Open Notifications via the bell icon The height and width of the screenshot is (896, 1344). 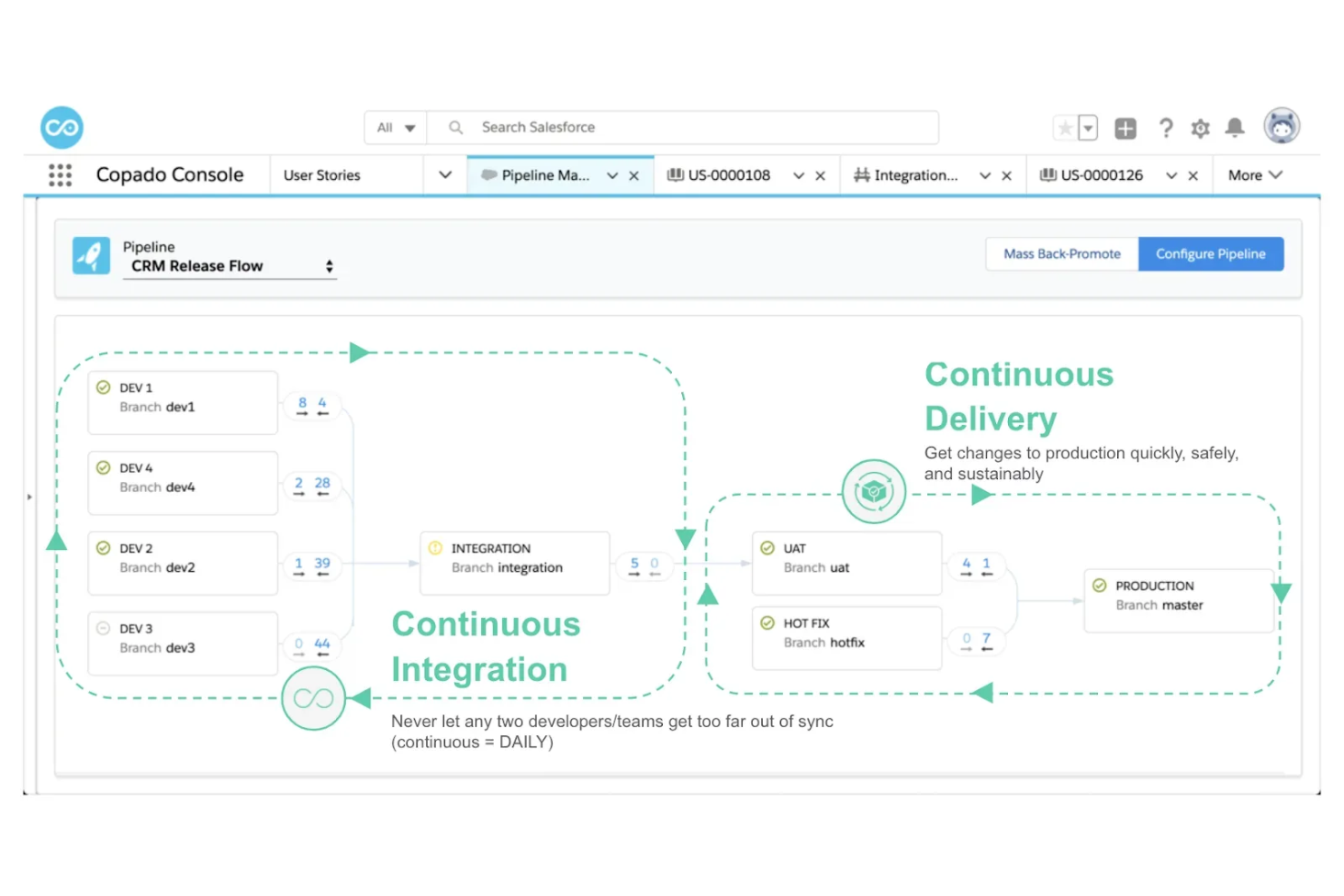coord(1235,128)
